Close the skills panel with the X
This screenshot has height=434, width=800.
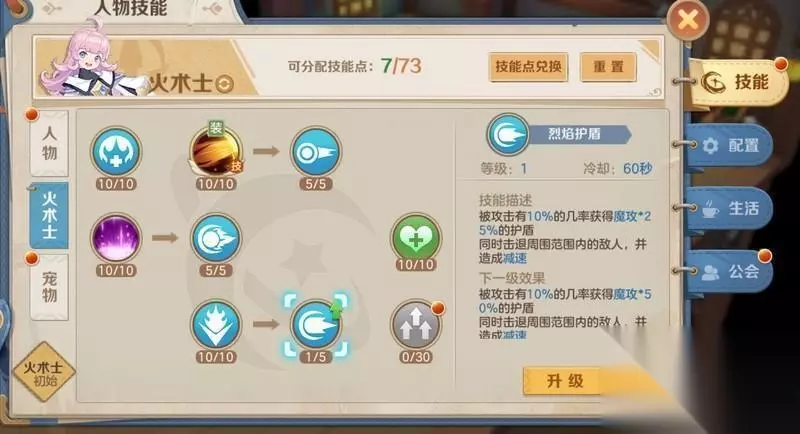(688, 20)
